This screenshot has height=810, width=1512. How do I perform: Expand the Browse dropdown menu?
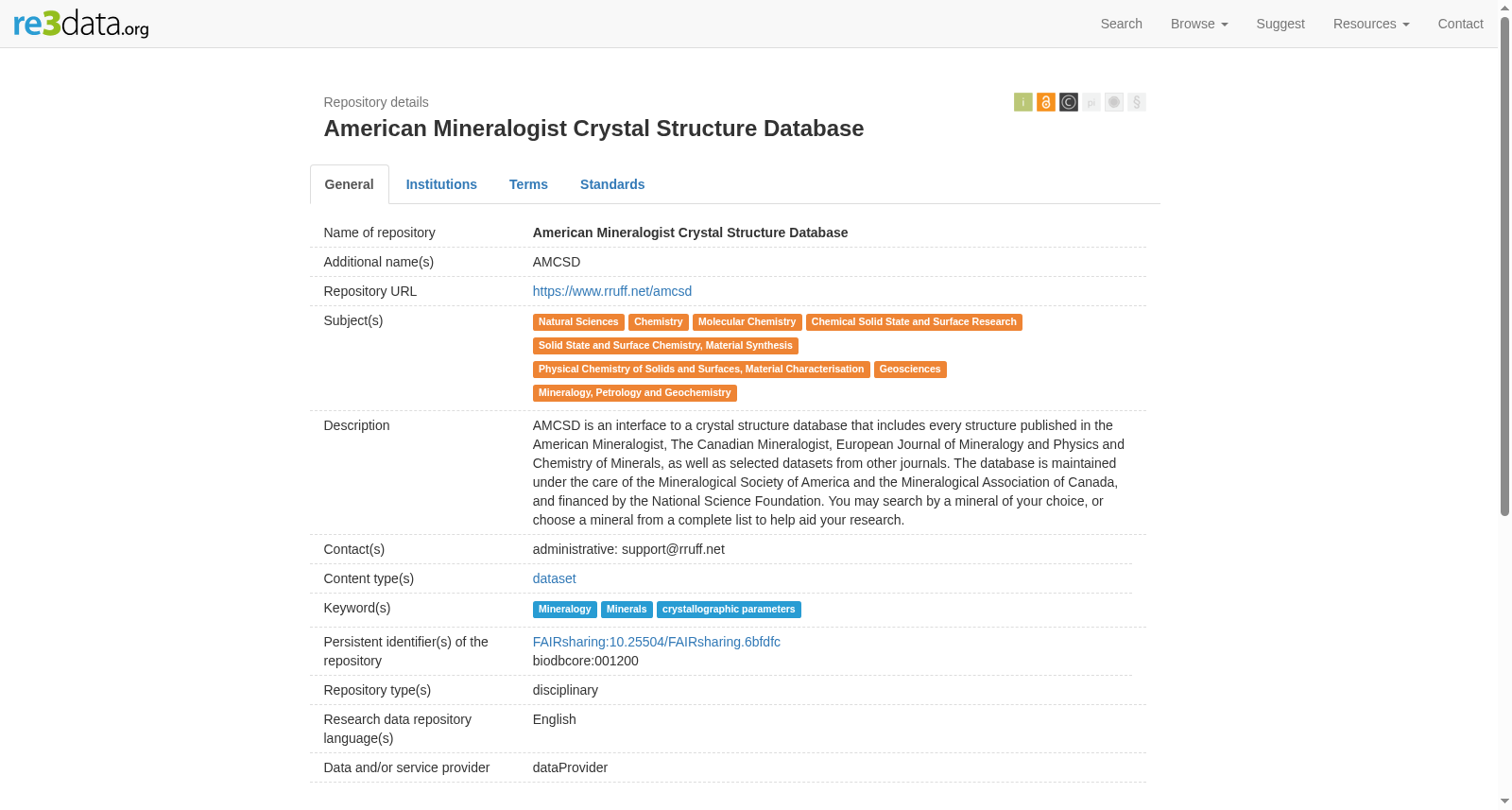pyautogui.click(x=1198, y=24)
